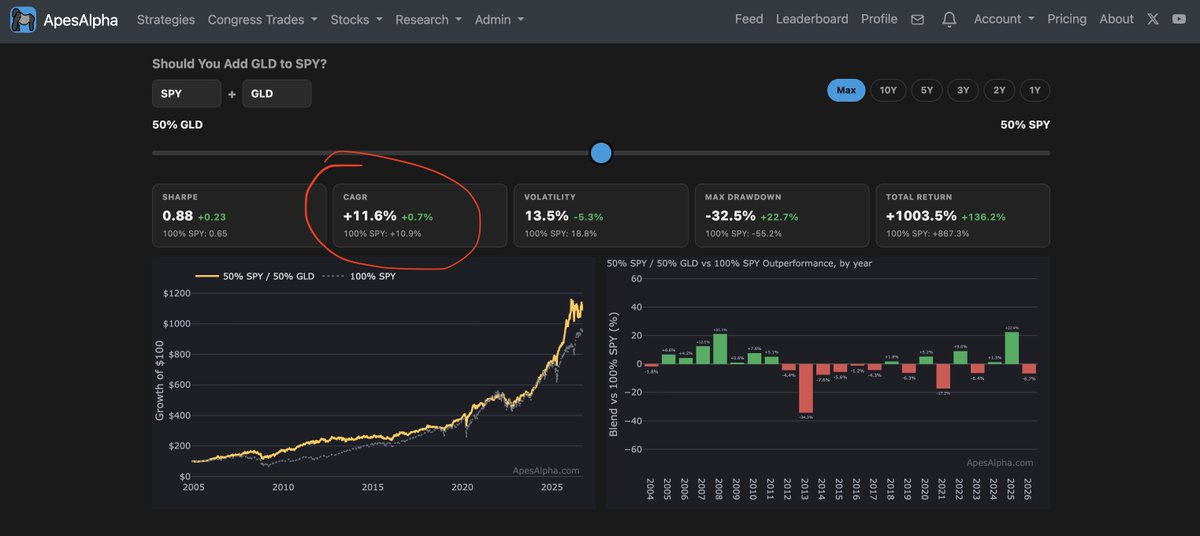
Task: Expand the Admin dropdown menu
Action: (498, 19)
